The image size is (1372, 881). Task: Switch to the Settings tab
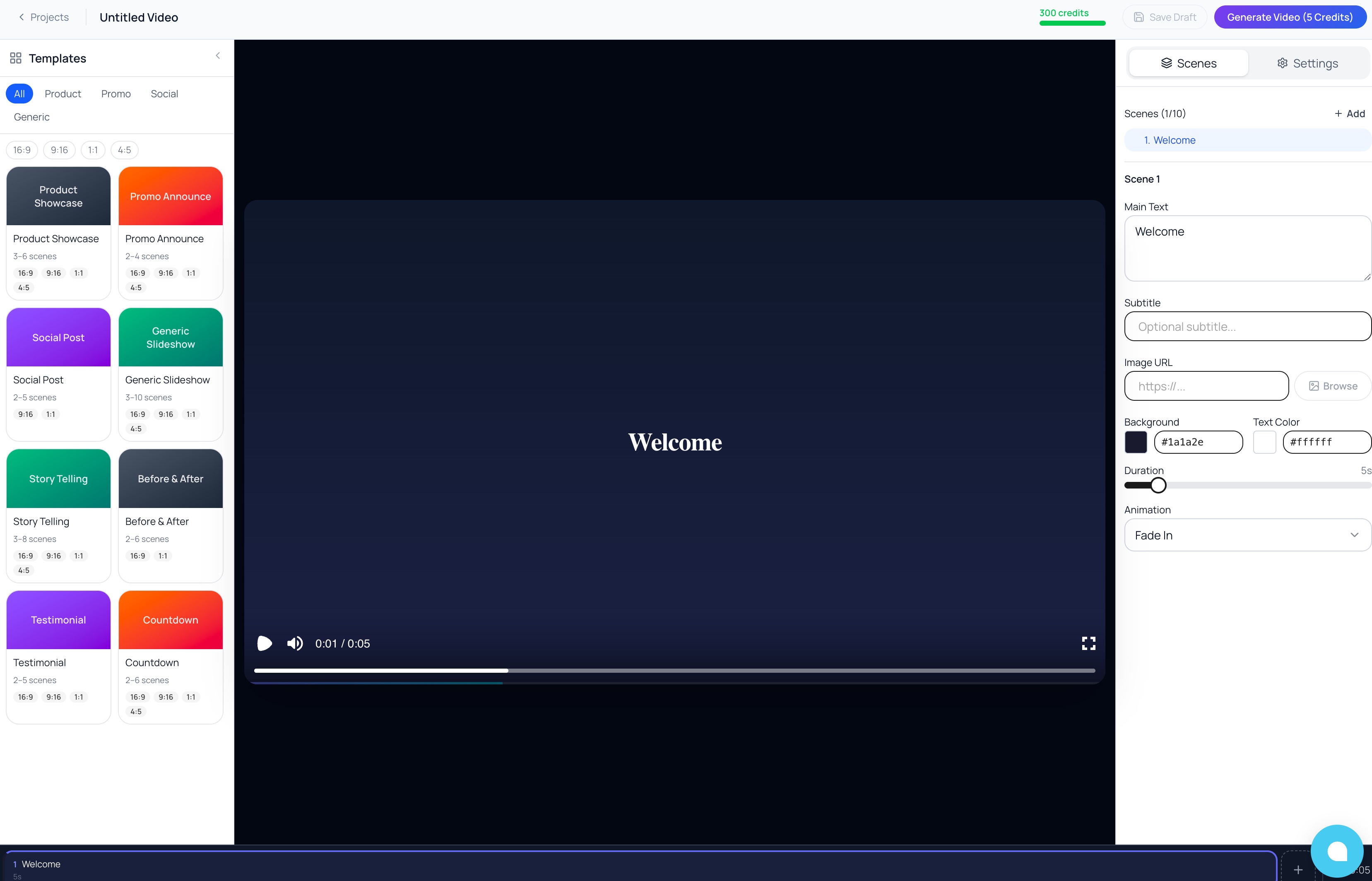[x=1307, y=63]
